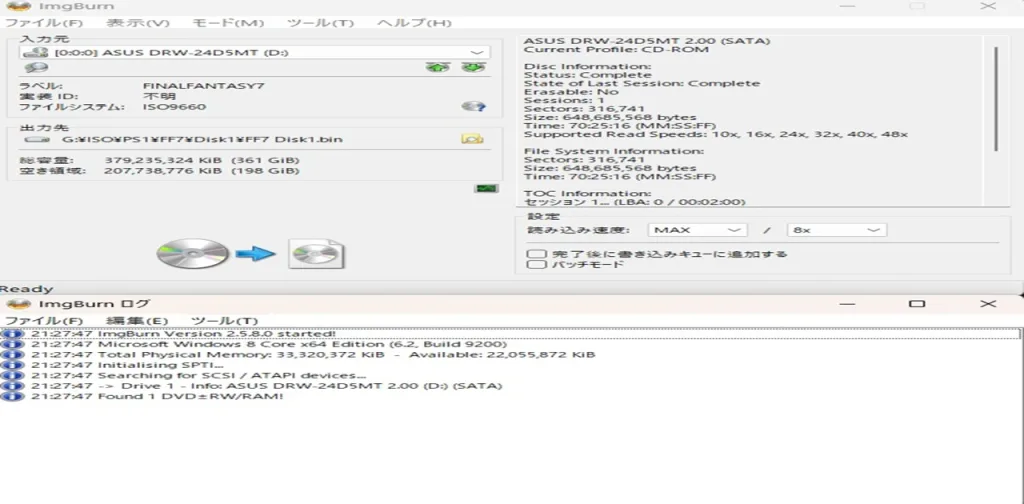Select log line 'Initialising SPTI...'

tap(128, 365)
